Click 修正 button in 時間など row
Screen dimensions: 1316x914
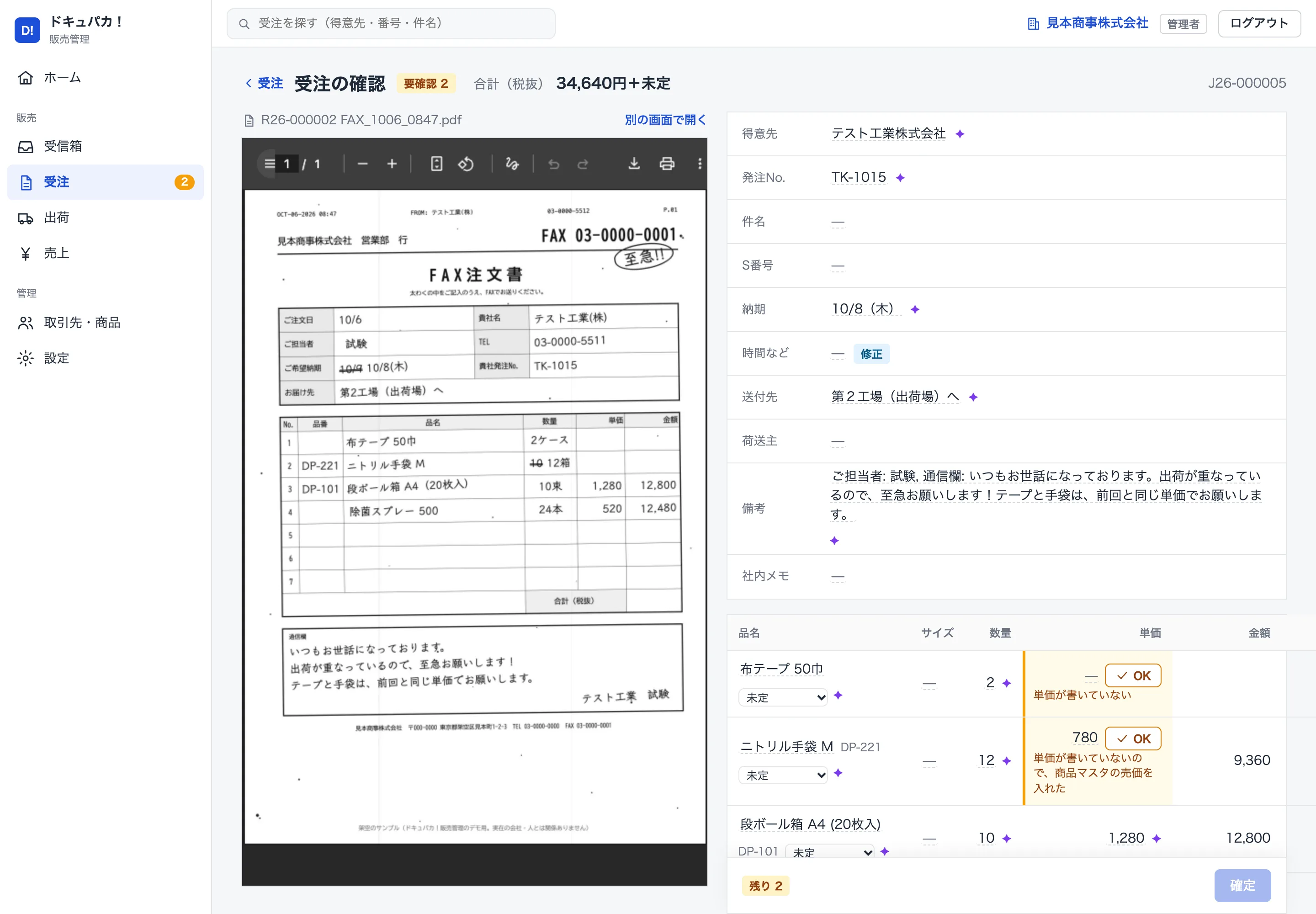(x=871, y=354)
